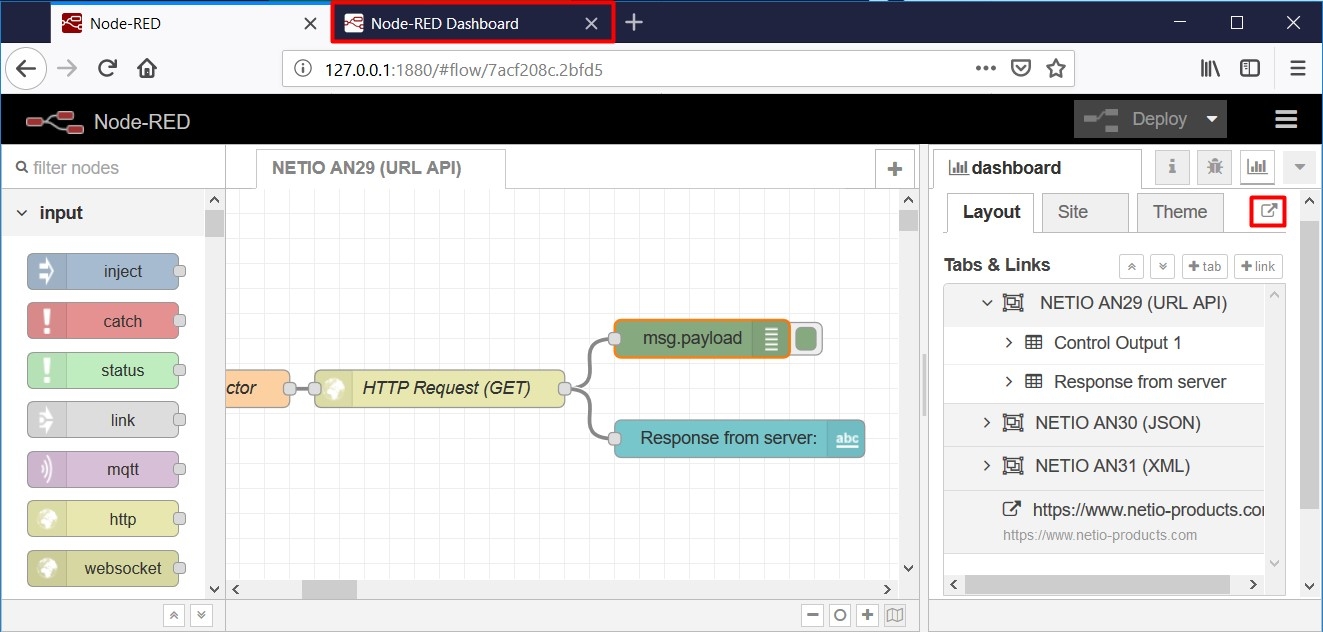Add a new flow tab with plus

[x=894, y=169]
